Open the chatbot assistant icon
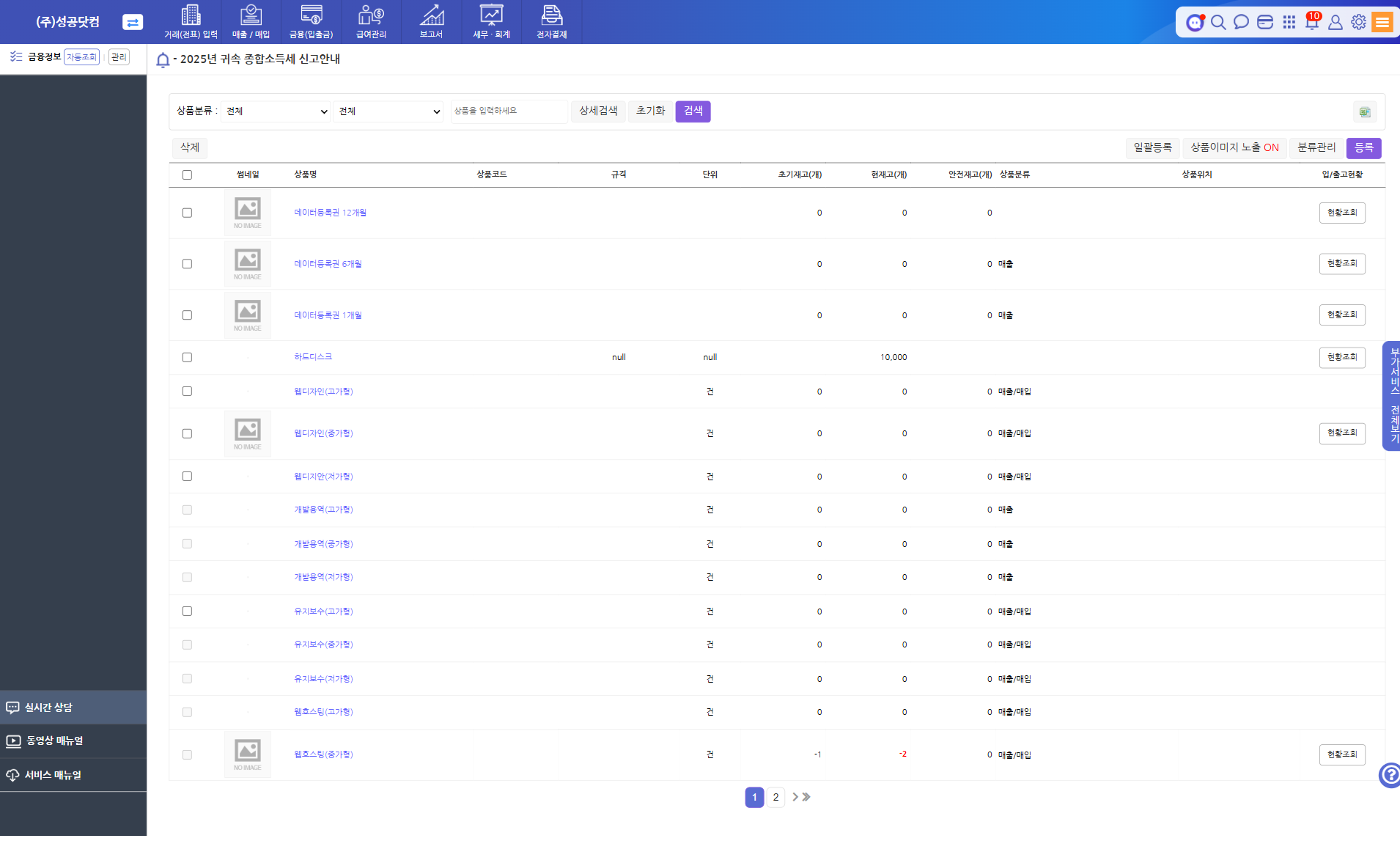 click(x=1195, y=22)
